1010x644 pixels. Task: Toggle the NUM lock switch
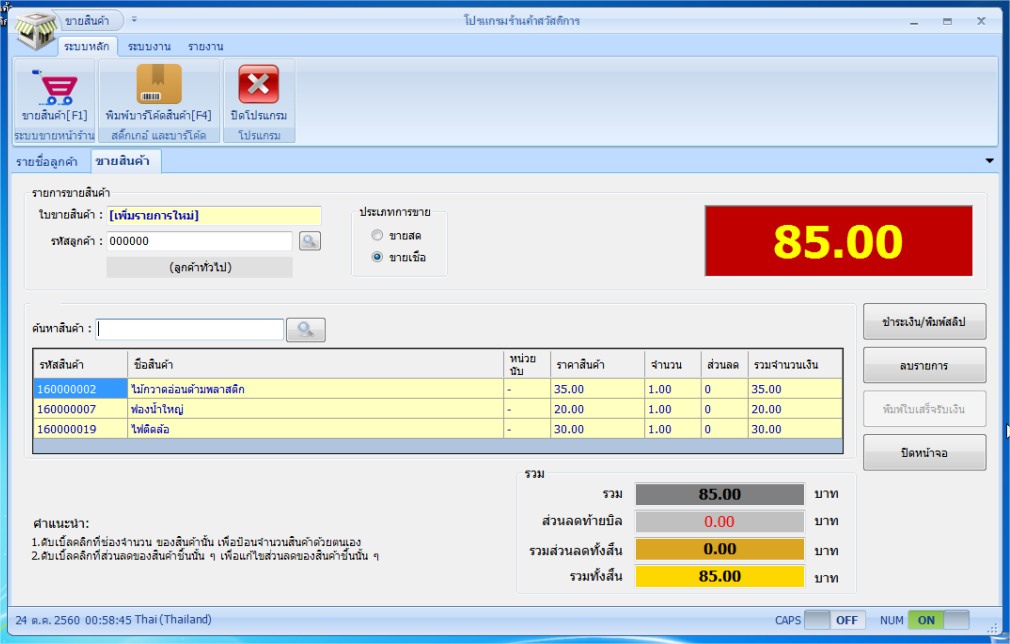click(938, 620)
